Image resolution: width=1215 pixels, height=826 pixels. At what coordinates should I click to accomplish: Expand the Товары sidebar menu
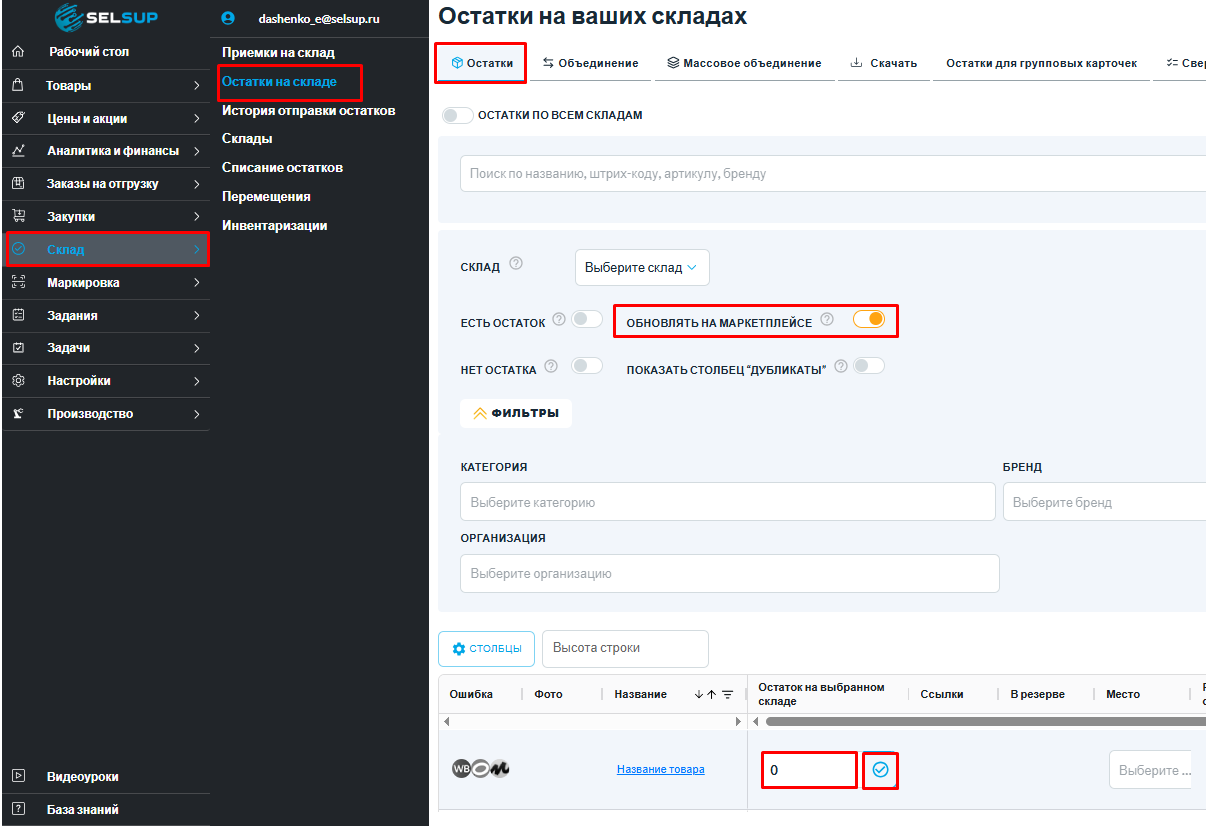click(105, 86)
